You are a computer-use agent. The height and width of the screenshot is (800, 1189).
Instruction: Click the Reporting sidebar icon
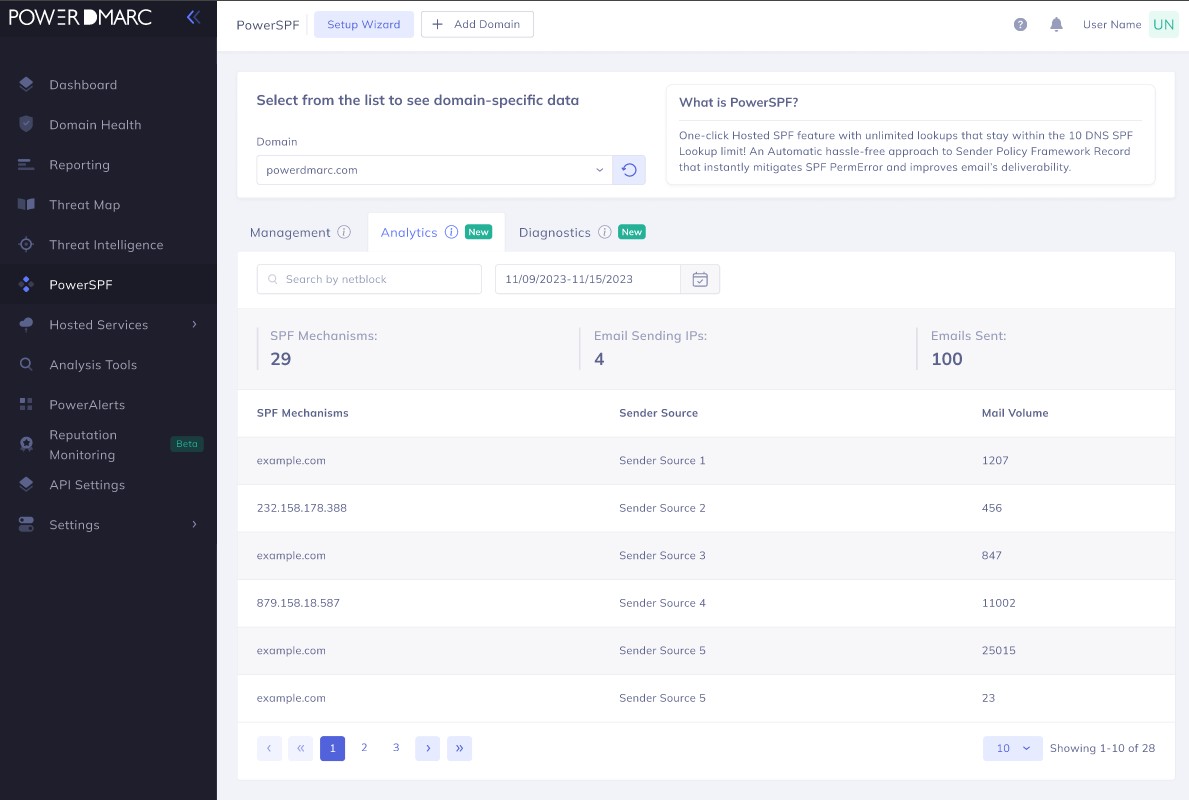[26, 165]
